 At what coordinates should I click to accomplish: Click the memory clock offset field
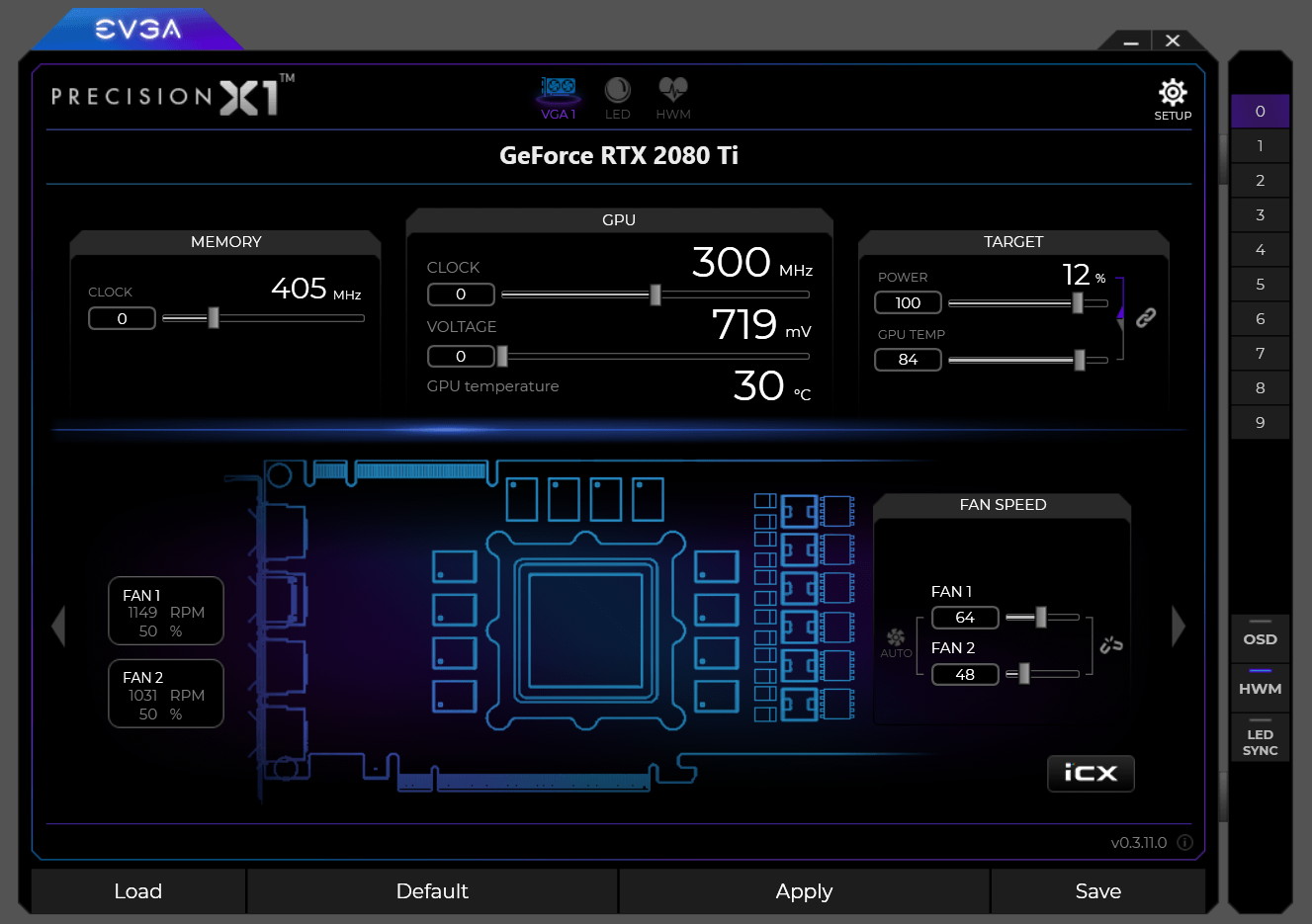122,318
